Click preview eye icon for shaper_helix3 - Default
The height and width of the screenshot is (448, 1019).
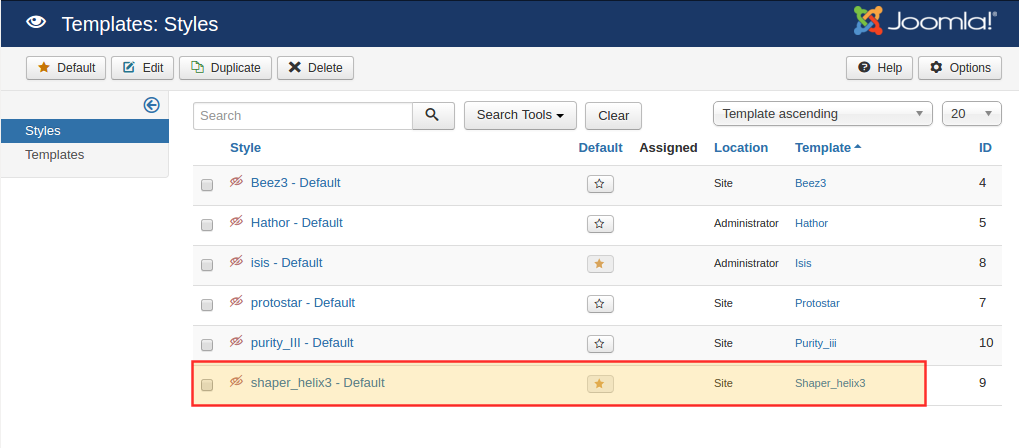click(236, 382)
